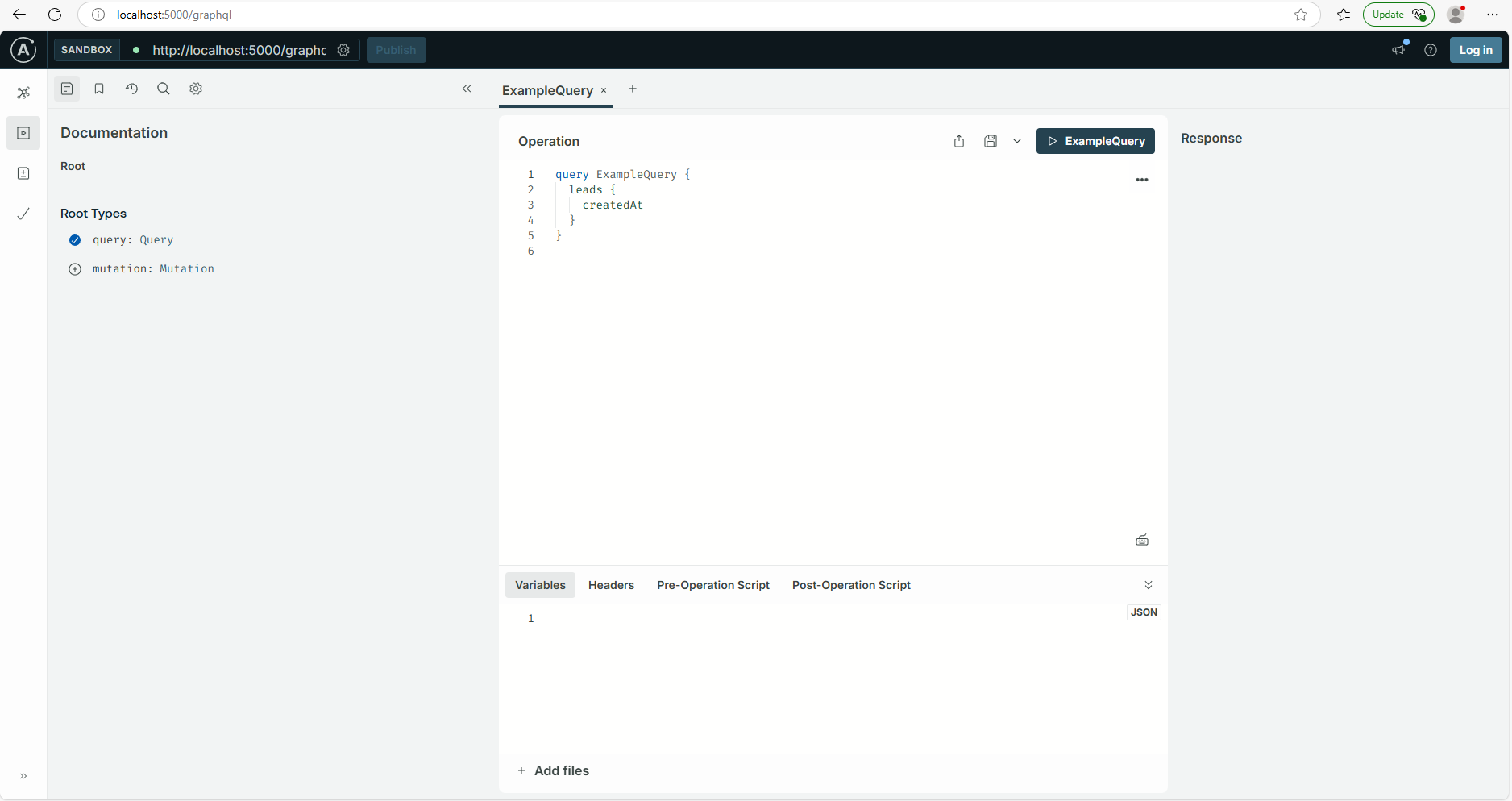Open the Post-Operation Script tab
This screenshot has width=1512, height=801.
coord(851,585)
